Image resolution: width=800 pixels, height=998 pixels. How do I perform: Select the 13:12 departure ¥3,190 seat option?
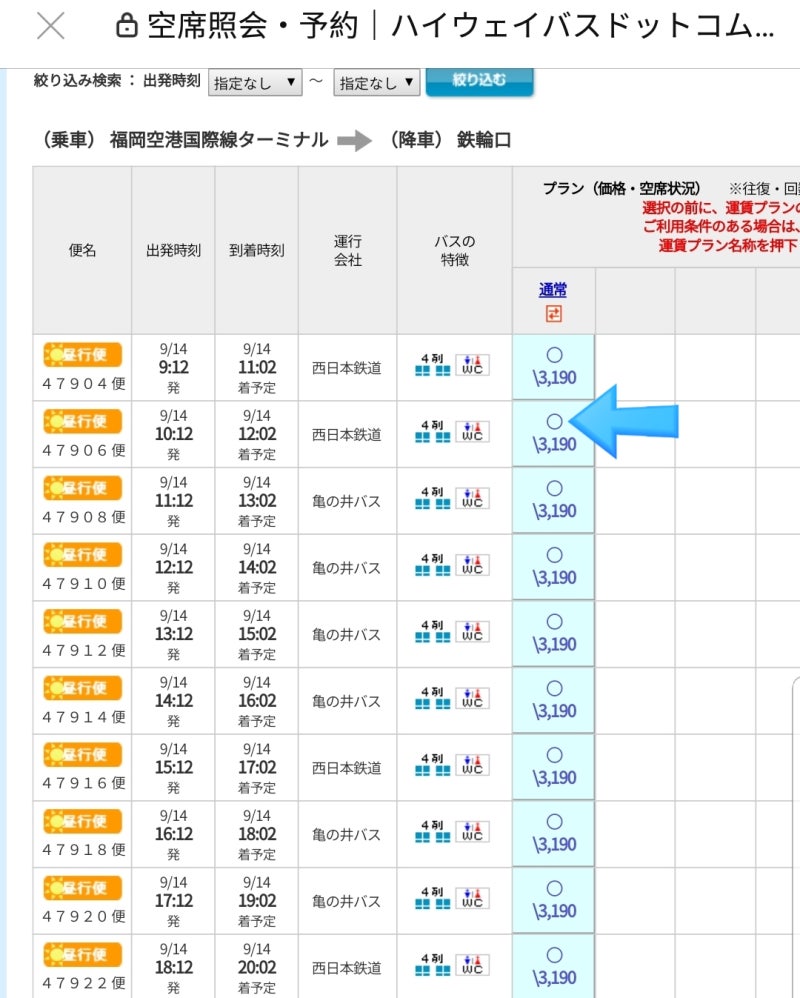click(554, 634)
